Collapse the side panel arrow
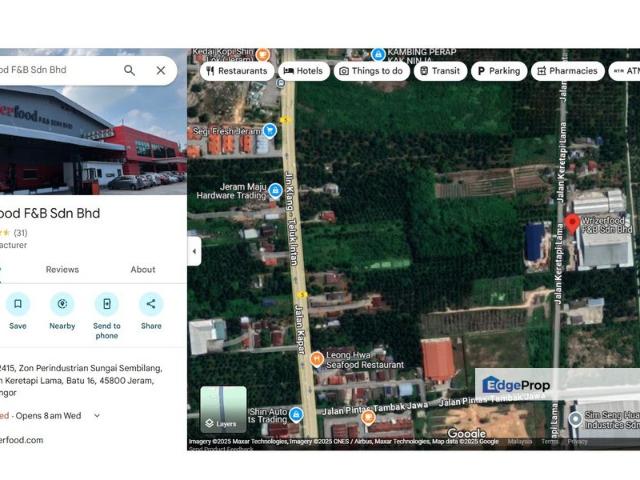The image size is (640, 480). click(194, 251)
